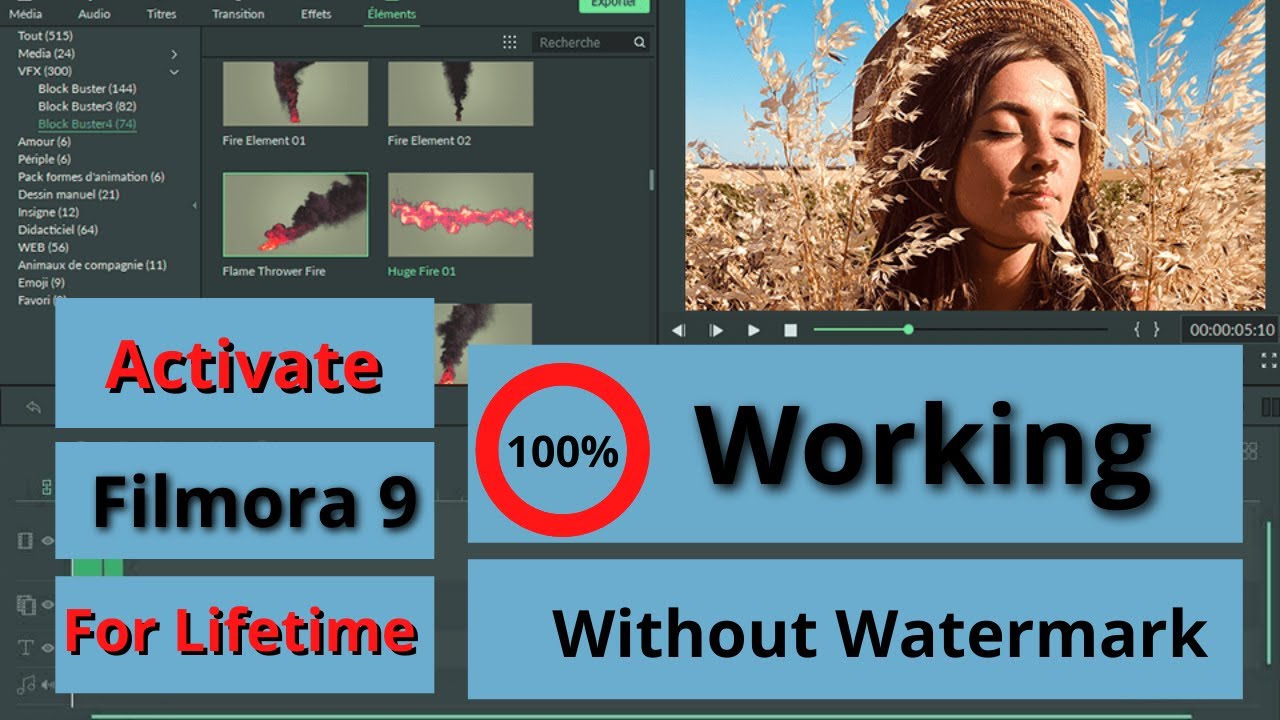Click the 00:00:05:10 timecode
The height and width of the screenshot is (720, 1280).
click(x=1232, y=330)
